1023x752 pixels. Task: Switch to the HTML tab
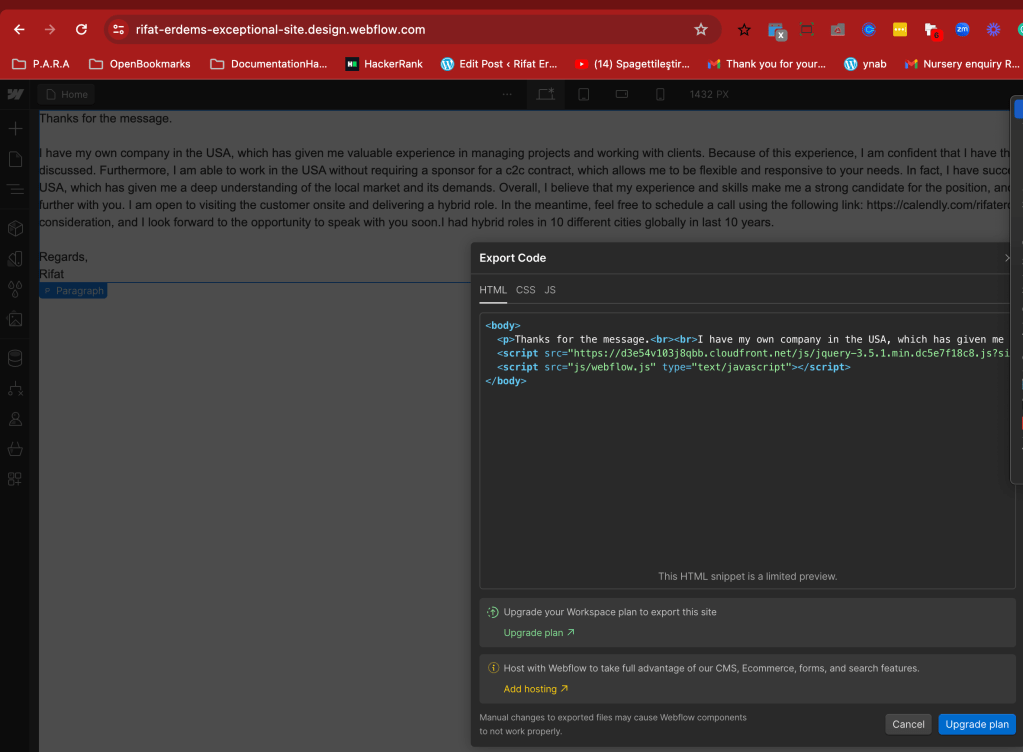pyautogui.click(x=493, y=290)
